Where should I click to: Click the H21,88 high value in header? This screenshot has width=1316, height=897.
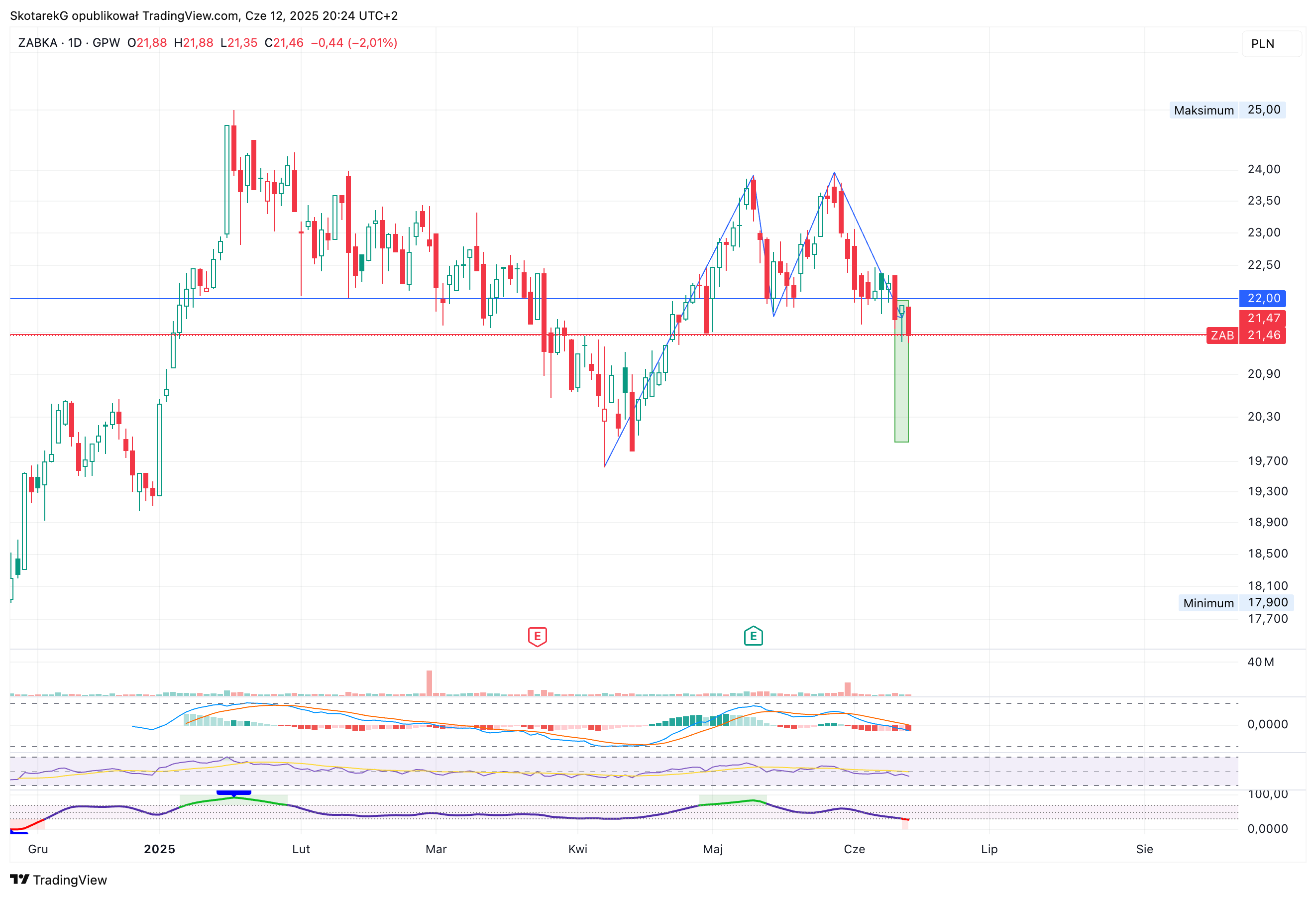pos(194,43)
